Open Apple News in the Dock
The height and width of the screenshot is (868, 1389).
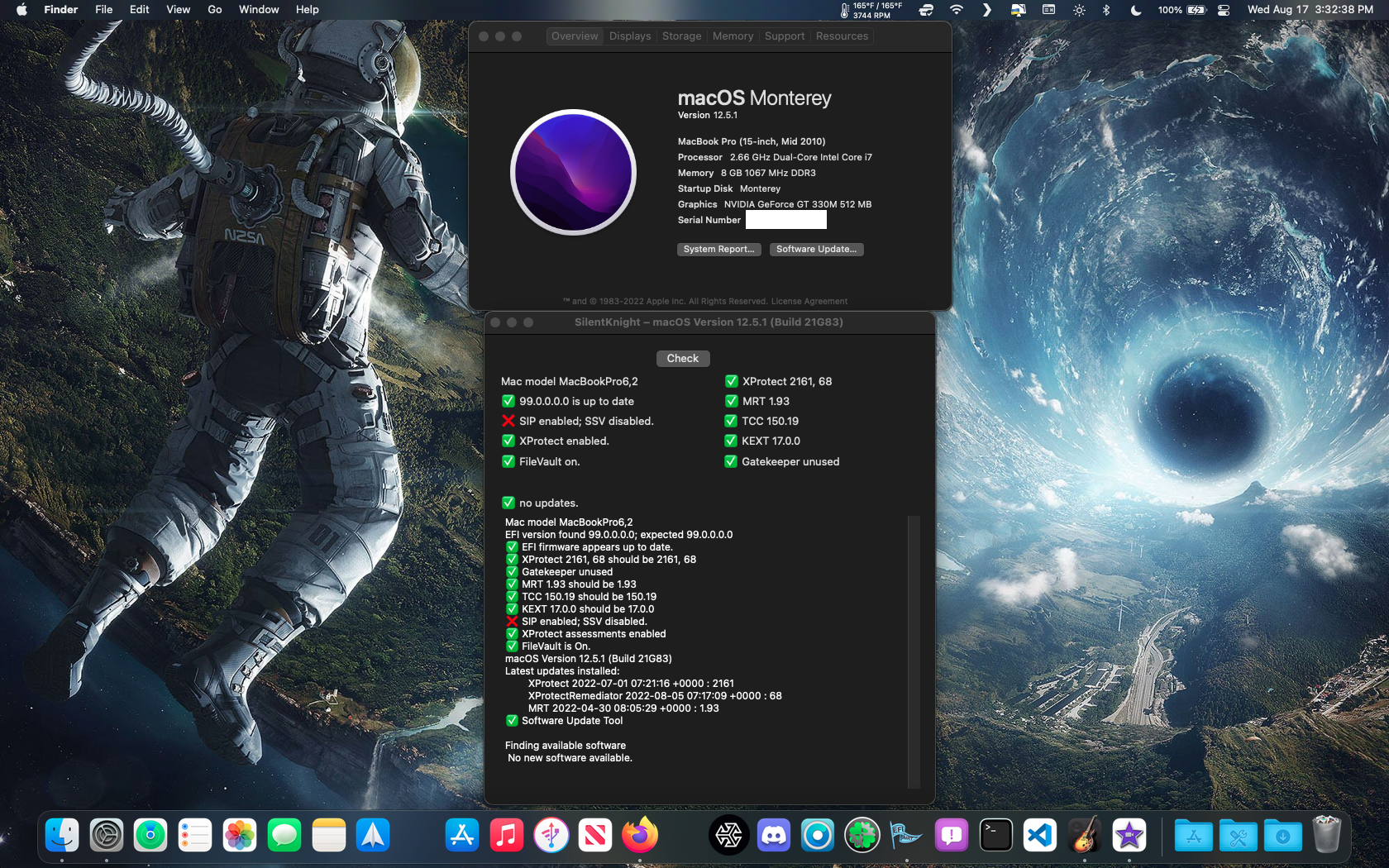pos(595,836)
